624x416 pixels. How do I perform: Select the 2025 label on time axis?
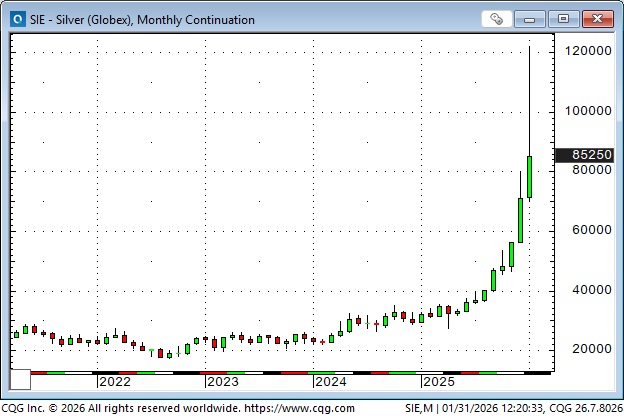[438, 381]
